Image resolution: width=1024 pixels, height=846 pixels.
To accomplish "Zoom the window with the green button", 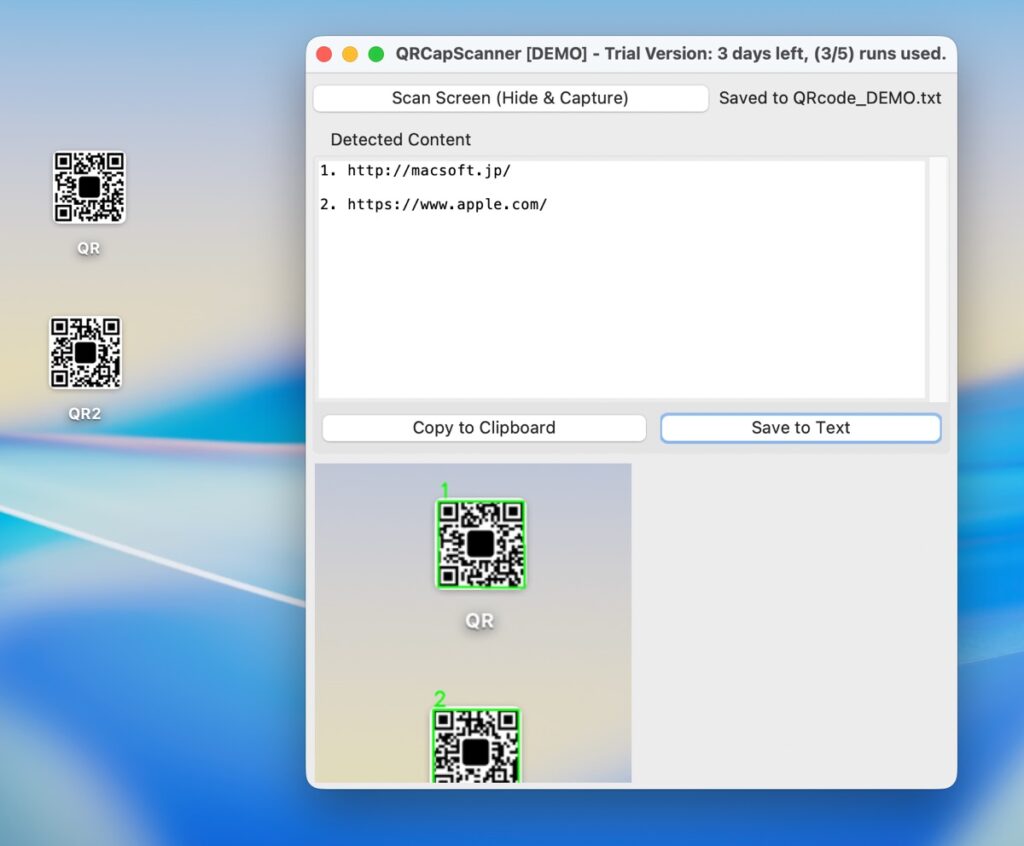I will tap(376, 54).
